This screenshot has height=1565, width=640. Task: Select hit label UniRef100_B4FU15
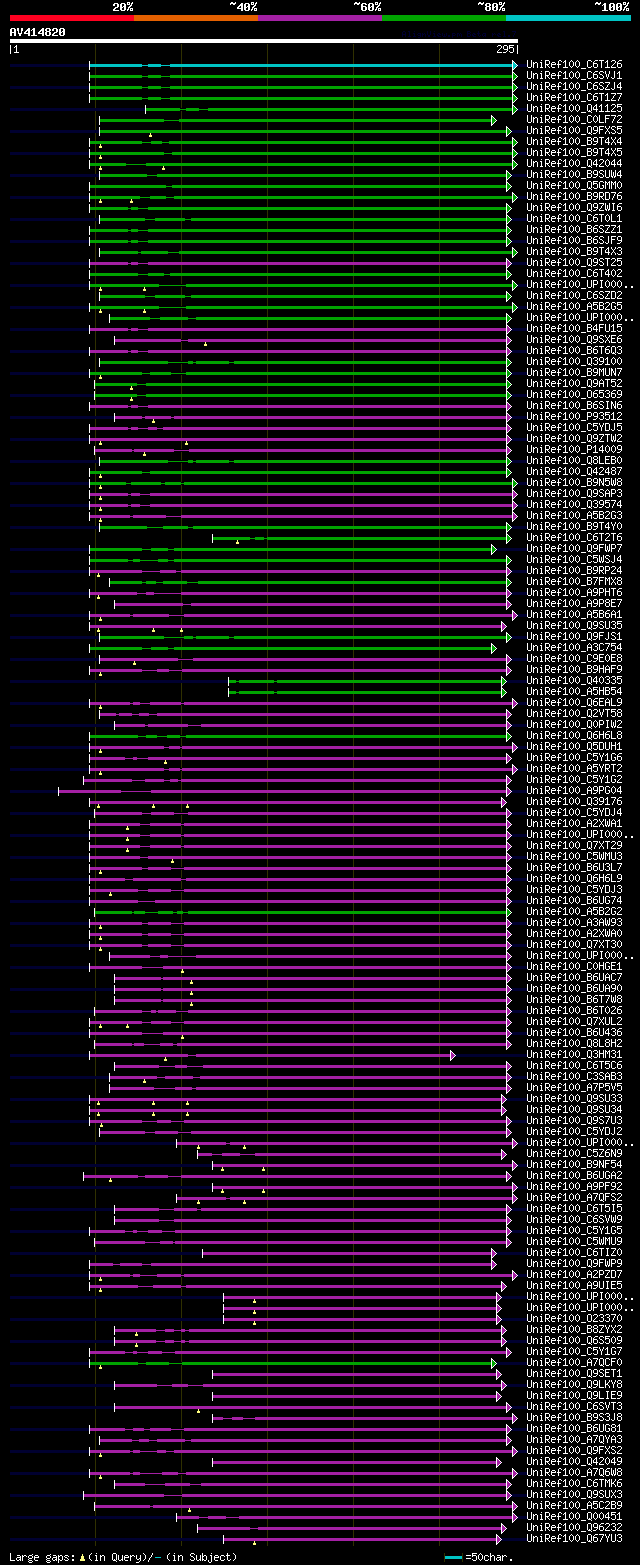[x=574, y=328]
